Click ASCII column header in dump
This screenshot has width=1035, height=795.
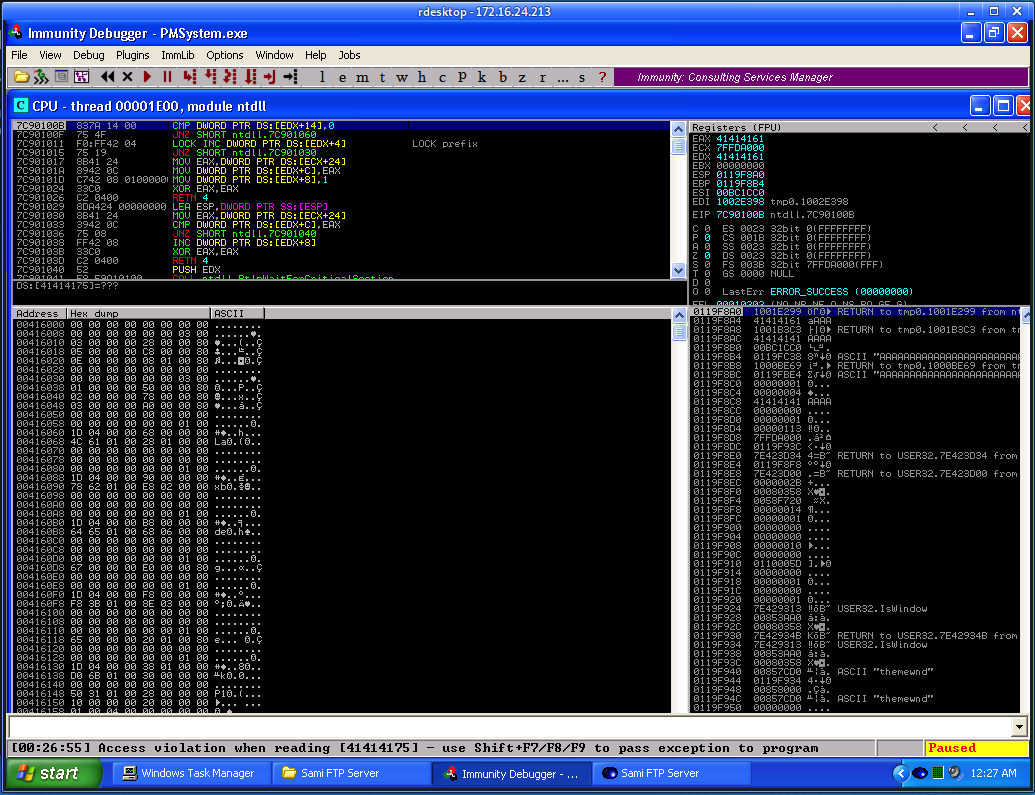pyautogui.click(x=237, y=314)
